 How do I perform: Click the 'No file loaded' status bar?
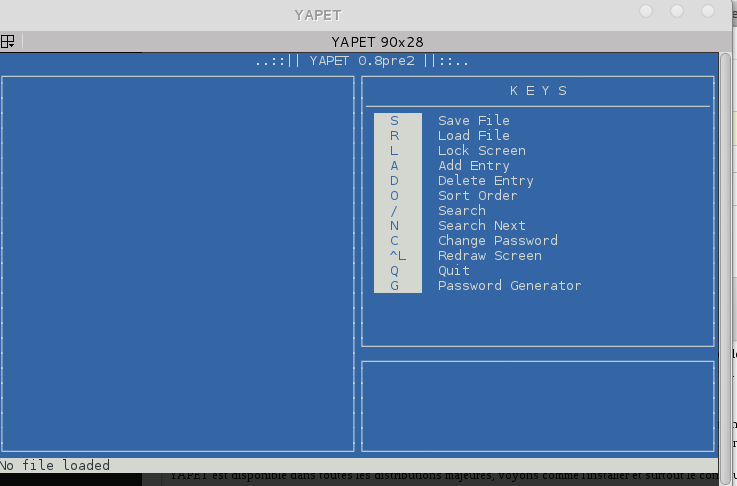(x=359, y=465)
